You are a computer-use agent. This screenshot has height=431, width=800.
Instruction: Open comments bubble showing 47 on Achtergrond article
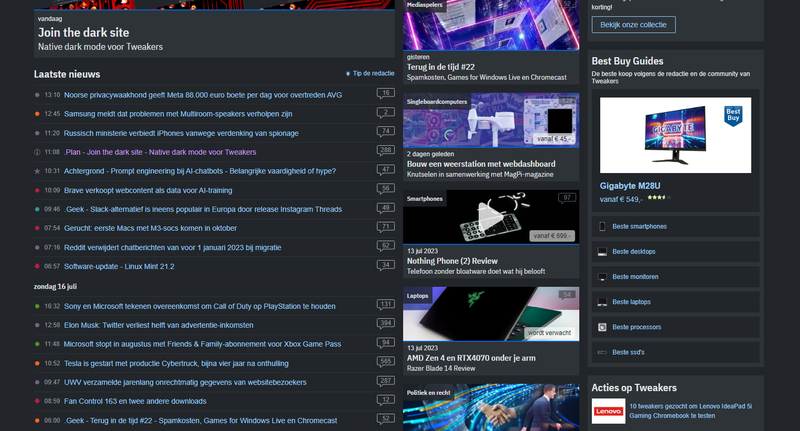[x=386, y=170]
